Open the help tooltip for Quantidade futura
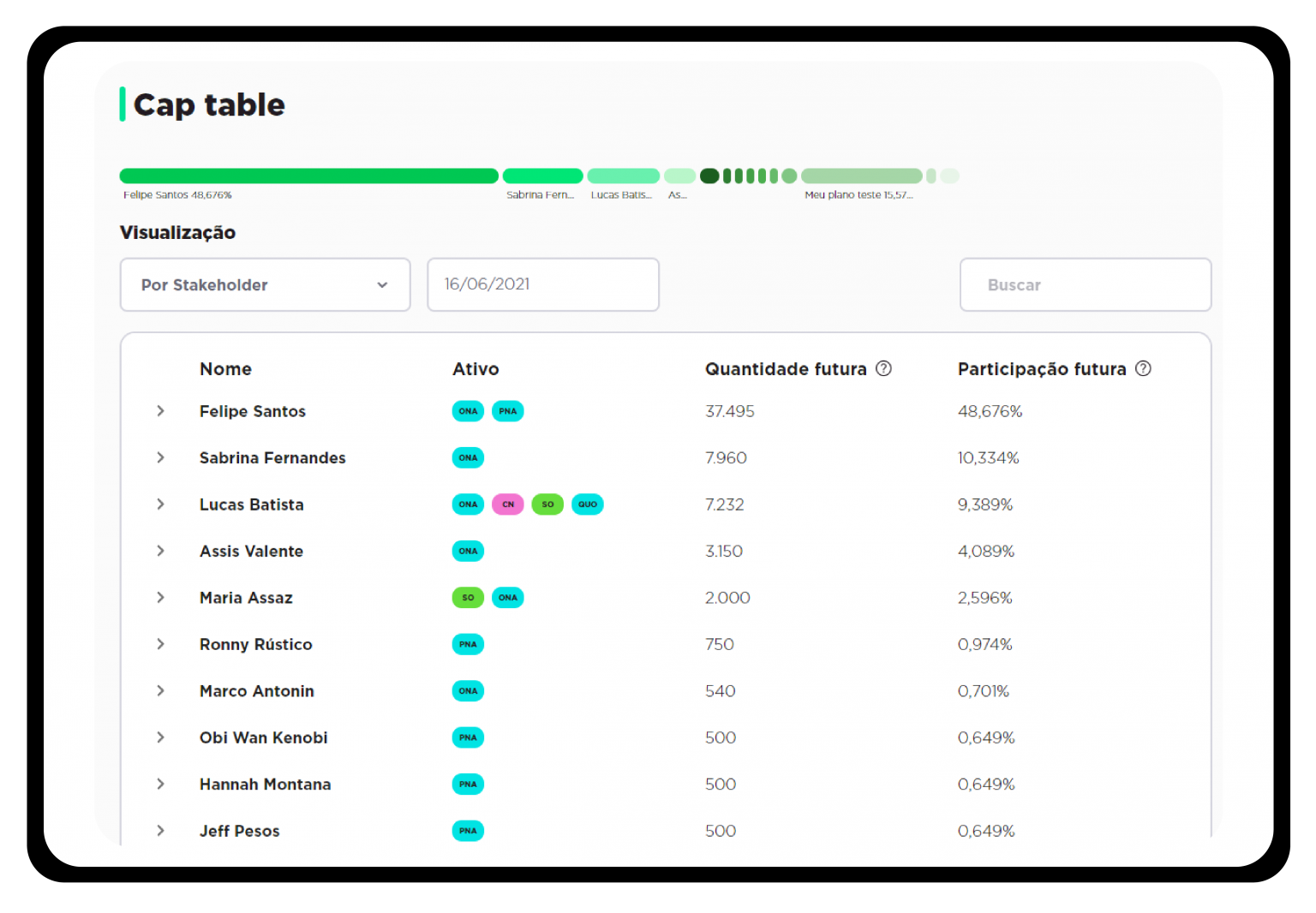This screenshot has height=913, width=1316. 884,368
